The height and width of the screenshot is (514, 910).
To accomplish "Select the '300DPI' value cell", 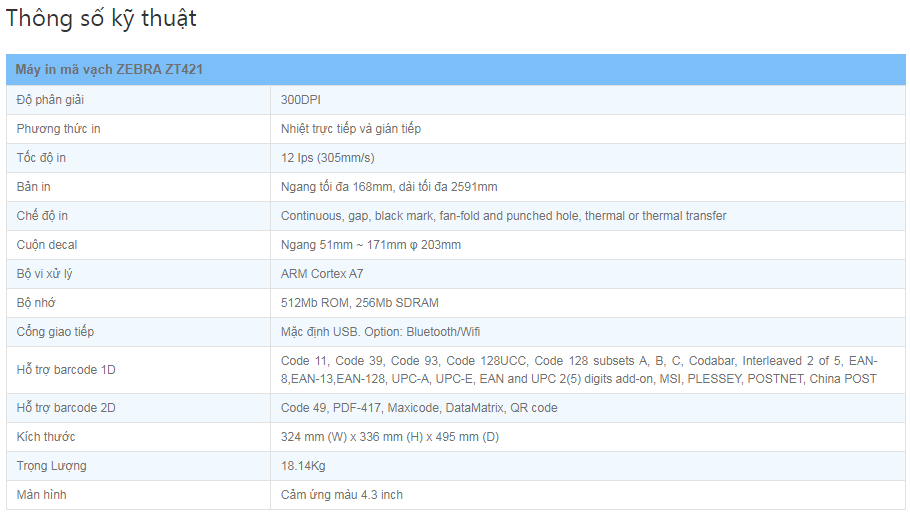I will point(301,100).
